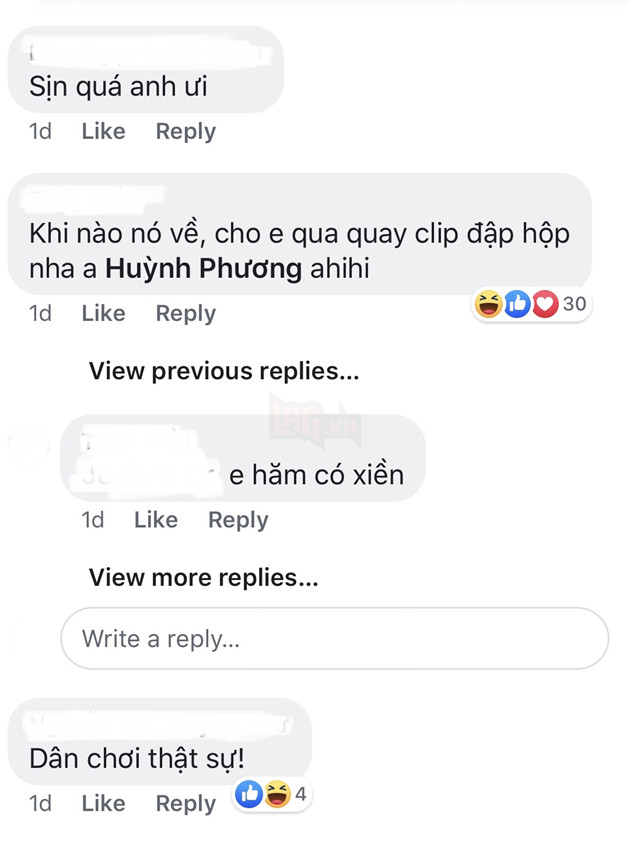Like the 'Dân chơi thật sự!' comment
The width and height of the screenshot is (630, 842).
point(103,803)
